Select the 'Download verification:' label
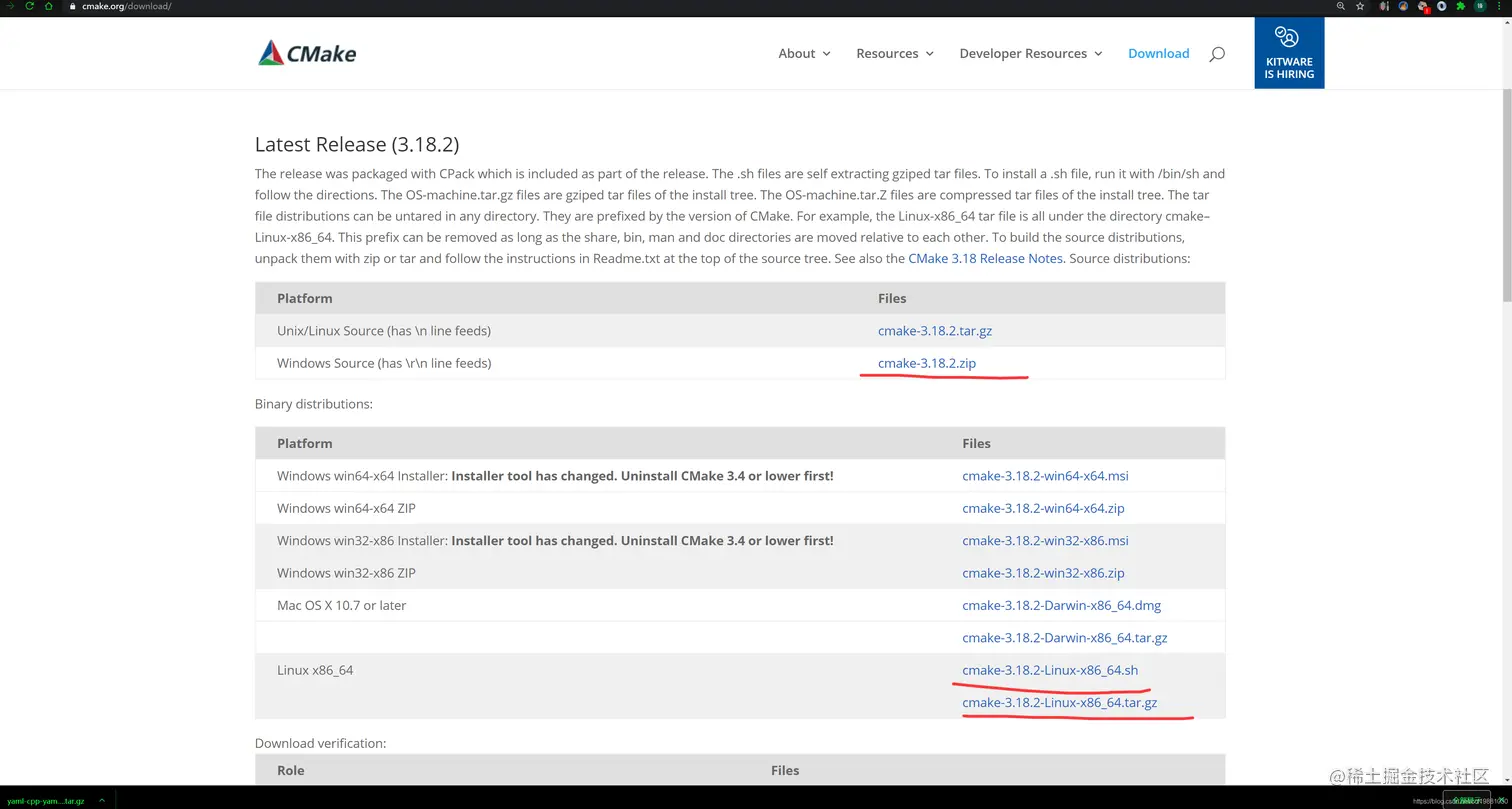Image resolution: width=1512 pixels, height=809 pixels. (x=320, y=743)
